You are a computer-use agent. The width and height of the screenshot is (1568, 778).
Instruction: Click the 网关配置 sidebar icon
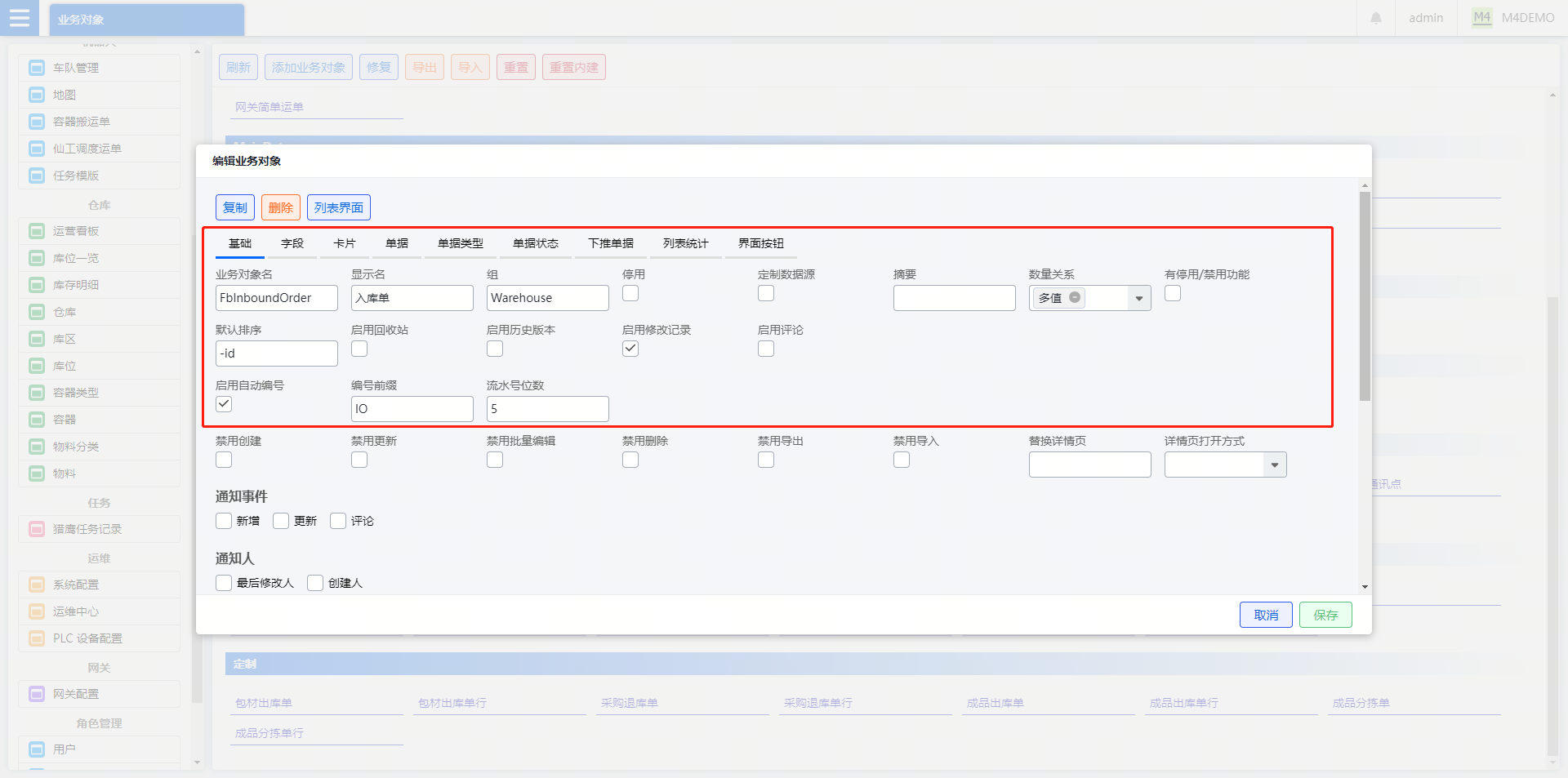(x=37, y=694)
